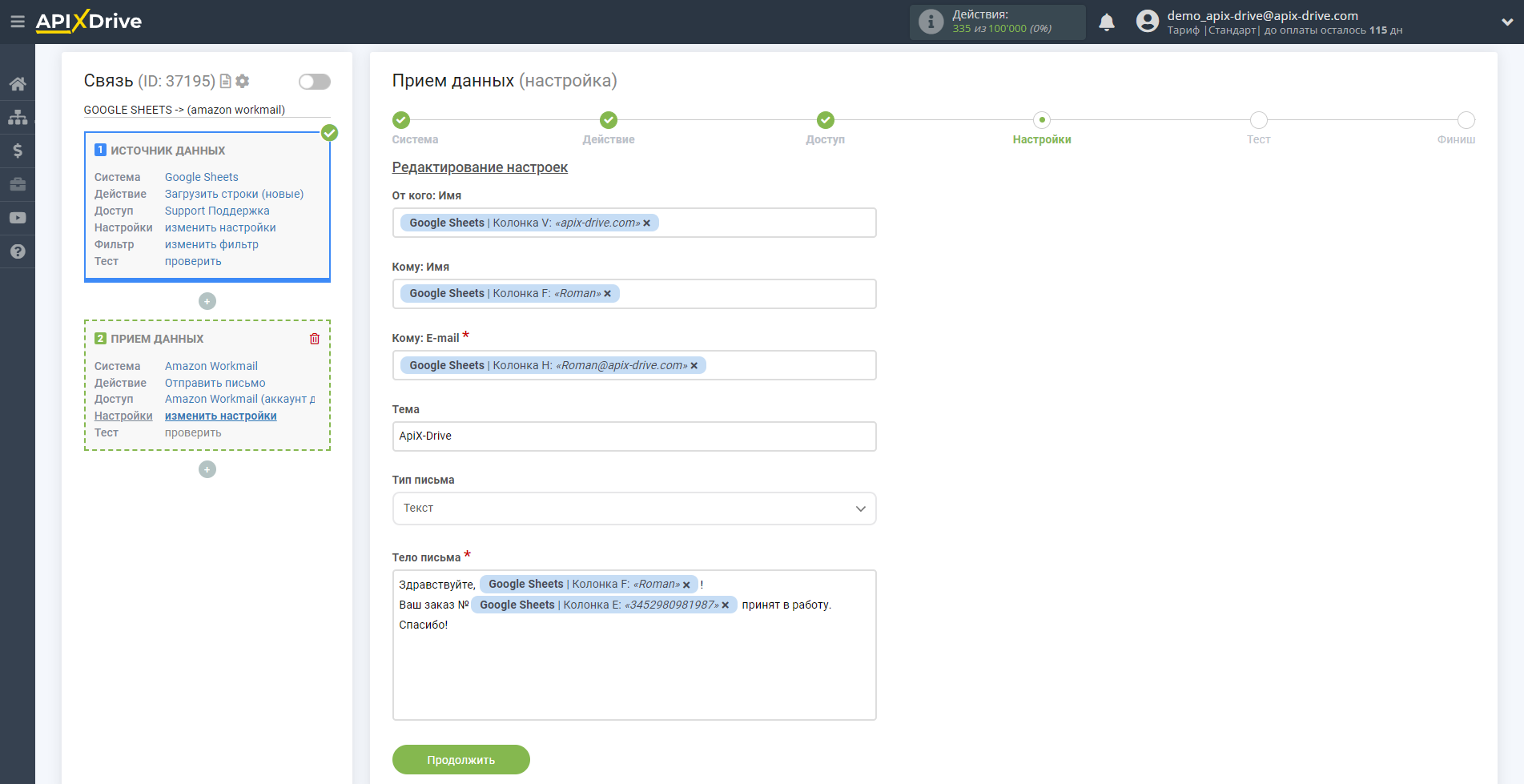Go to the Финиш step
Viewport: 1524px width, 784px height.
(1466, 120)
